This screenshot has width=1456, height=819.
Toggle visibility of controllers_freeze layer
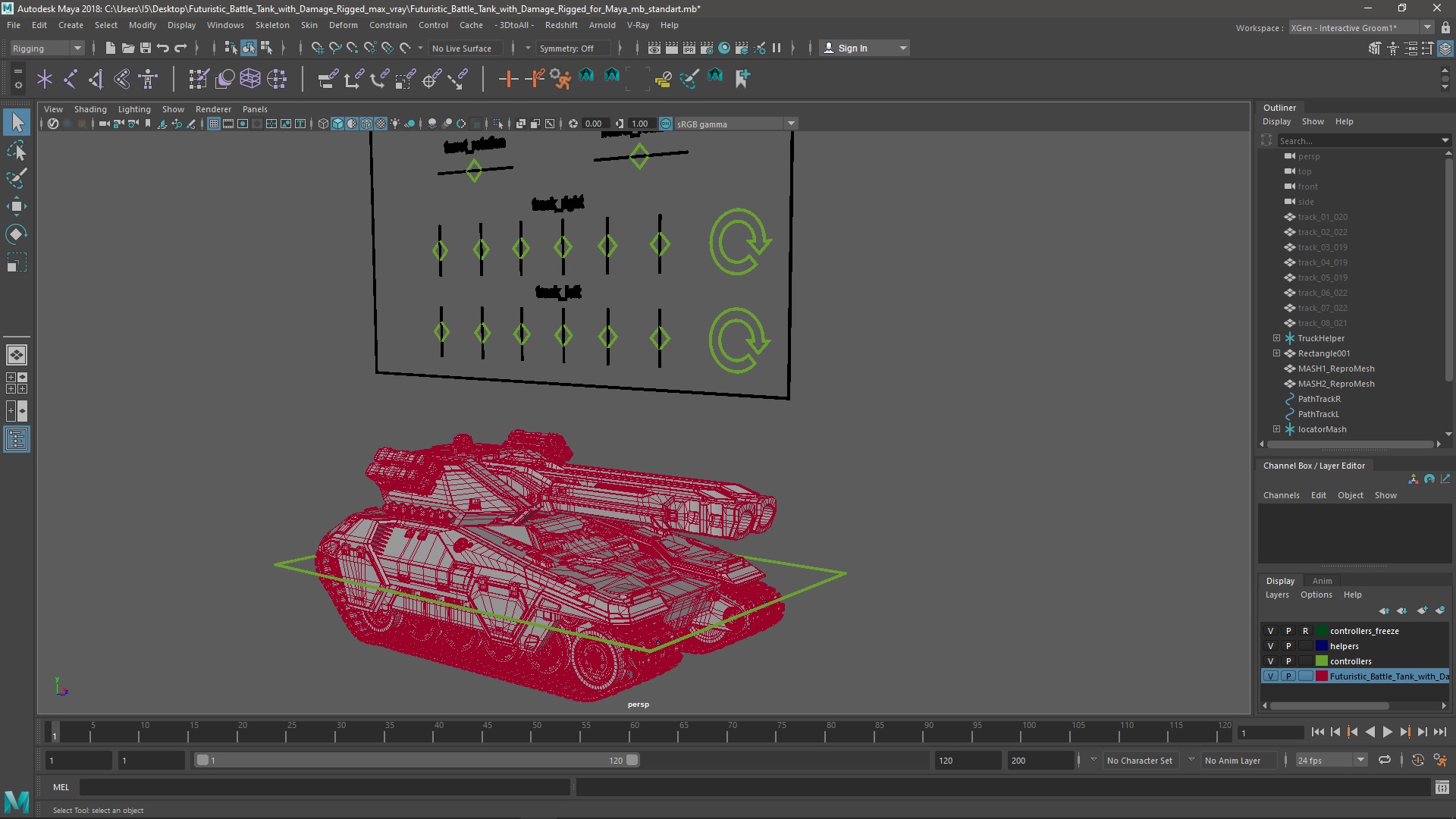[1270, 631]
